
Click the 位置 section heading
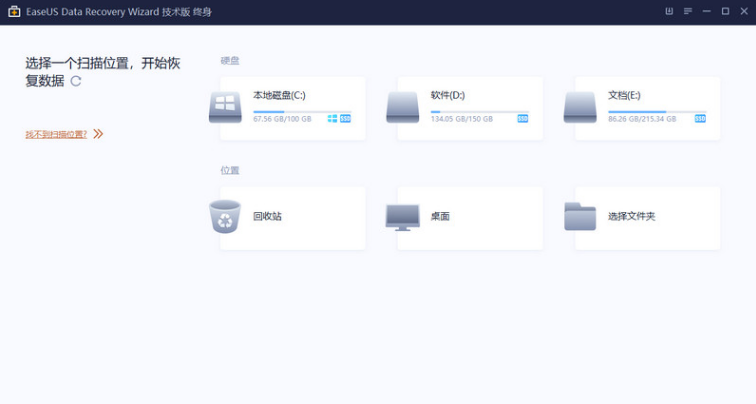[230, 170]
